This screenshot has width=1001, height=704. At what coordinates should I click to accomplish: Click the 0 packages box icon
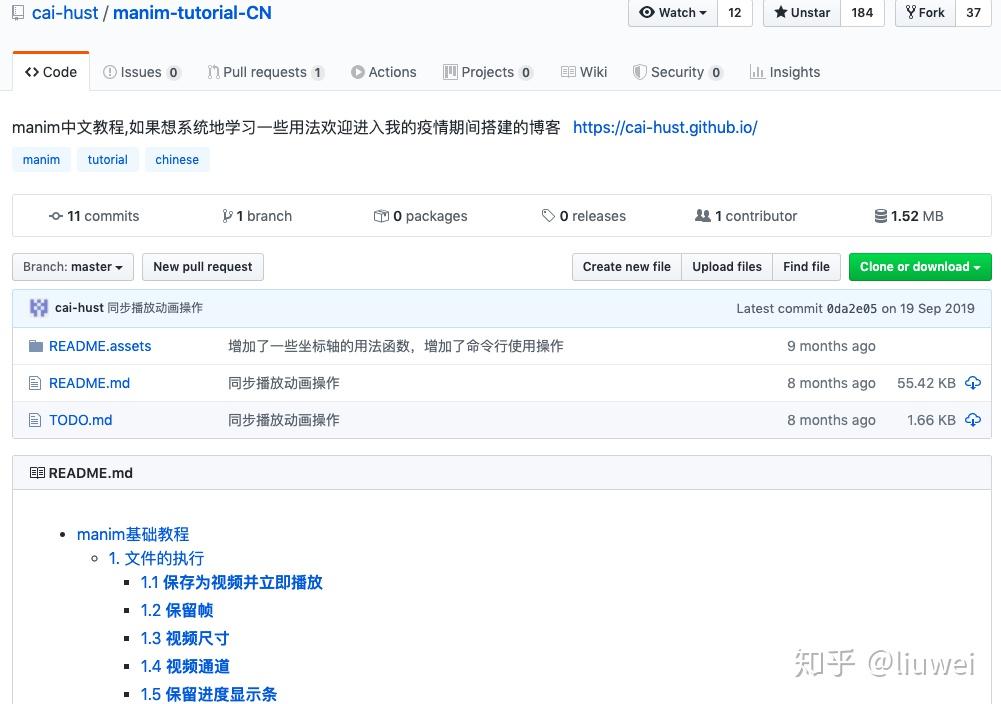pyautogui.click(x=381, y=216)
